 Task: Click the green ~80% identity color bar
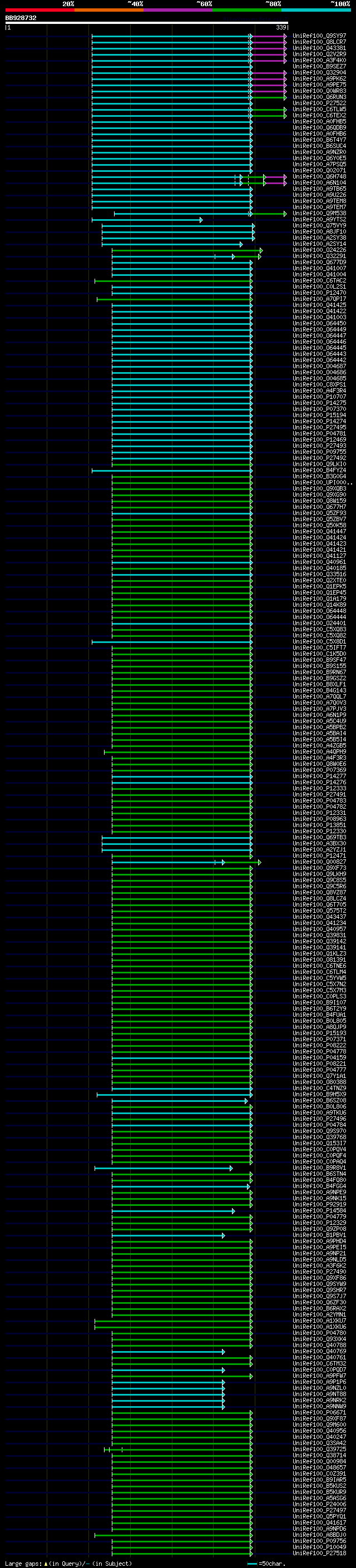click(247, 11)
